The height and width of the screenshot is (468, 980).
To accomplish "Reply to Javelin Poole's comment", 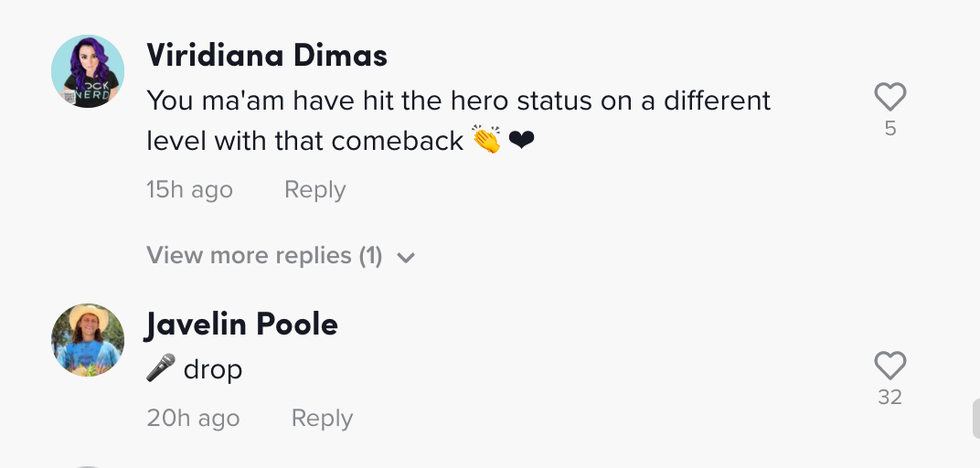I will click(322, 418).
